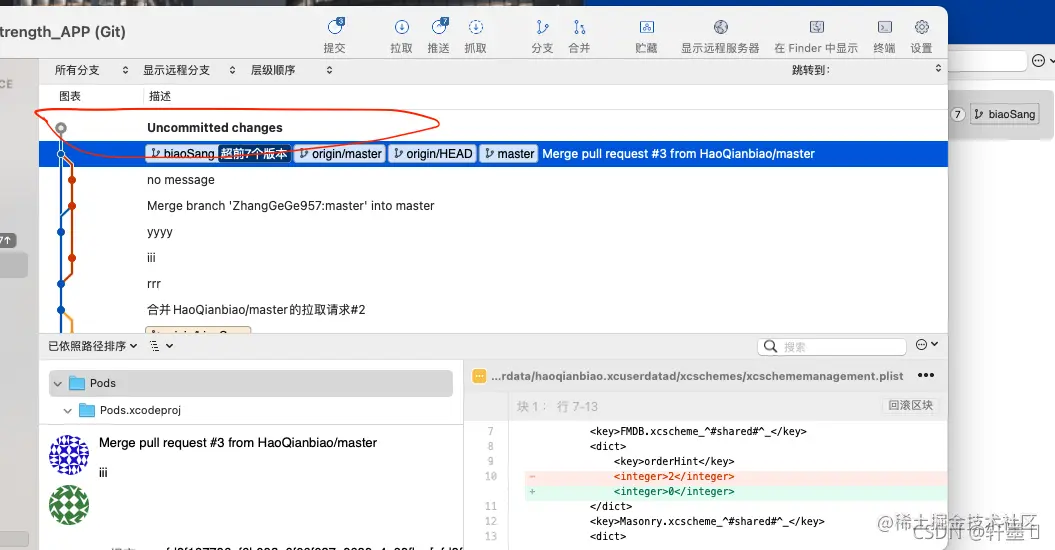Image resolution: width=1055 pixels, height=550 pixels.
Task: Click the Merge (合并) toolbar icon
Action: coord(579,28)
